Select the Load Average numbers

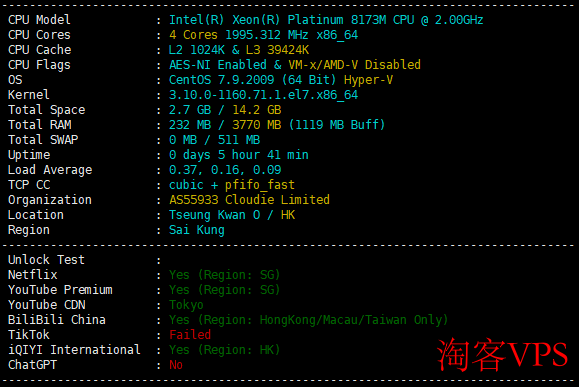pyautogui.click(x=225, y=170)
